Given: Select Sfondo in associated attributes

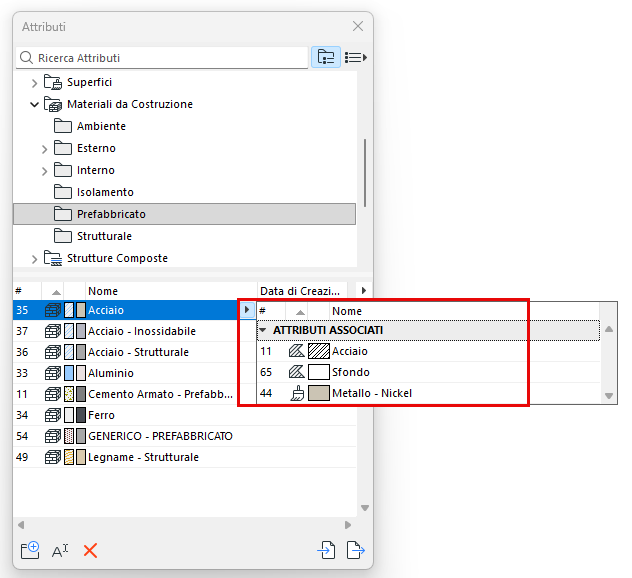Looking at the screenshot, I should pos(428,372).
